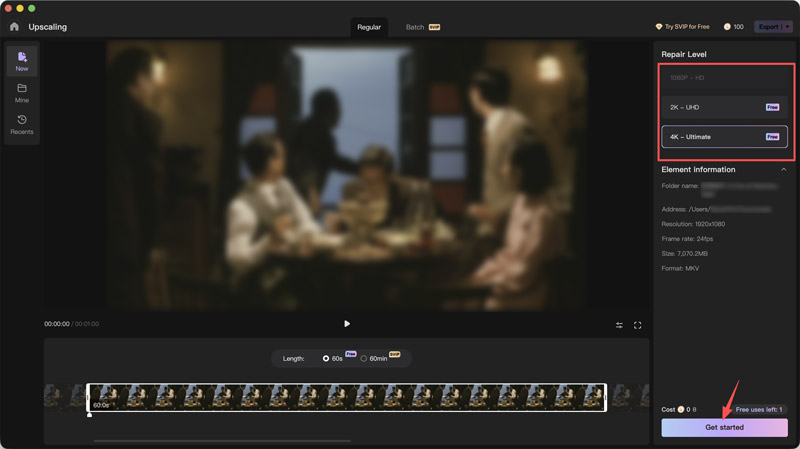Click the Size: 7,070.2MB text
The image size is (800, 449).
[684, 254]
